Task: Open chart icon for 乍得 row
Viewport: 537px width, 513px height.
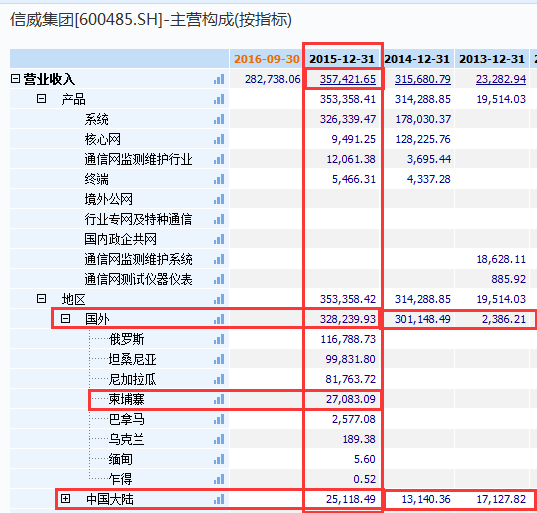Action: [219, 479]
